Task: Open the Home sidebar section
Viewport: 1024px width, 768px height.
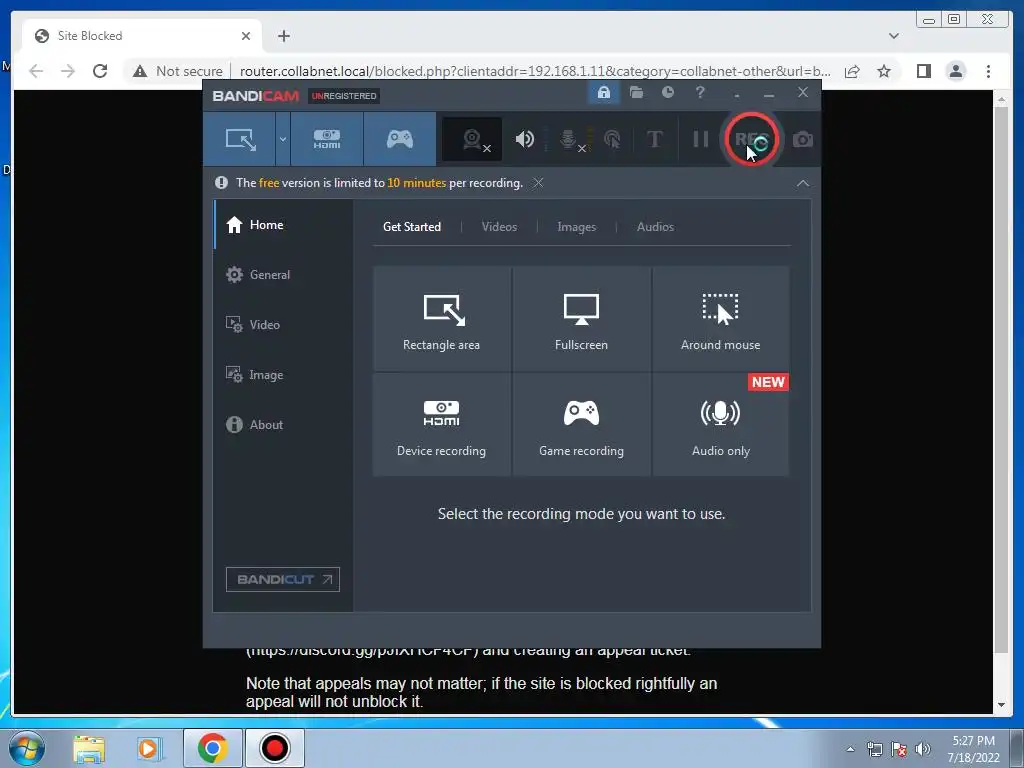Action: [x=282, y=225]
